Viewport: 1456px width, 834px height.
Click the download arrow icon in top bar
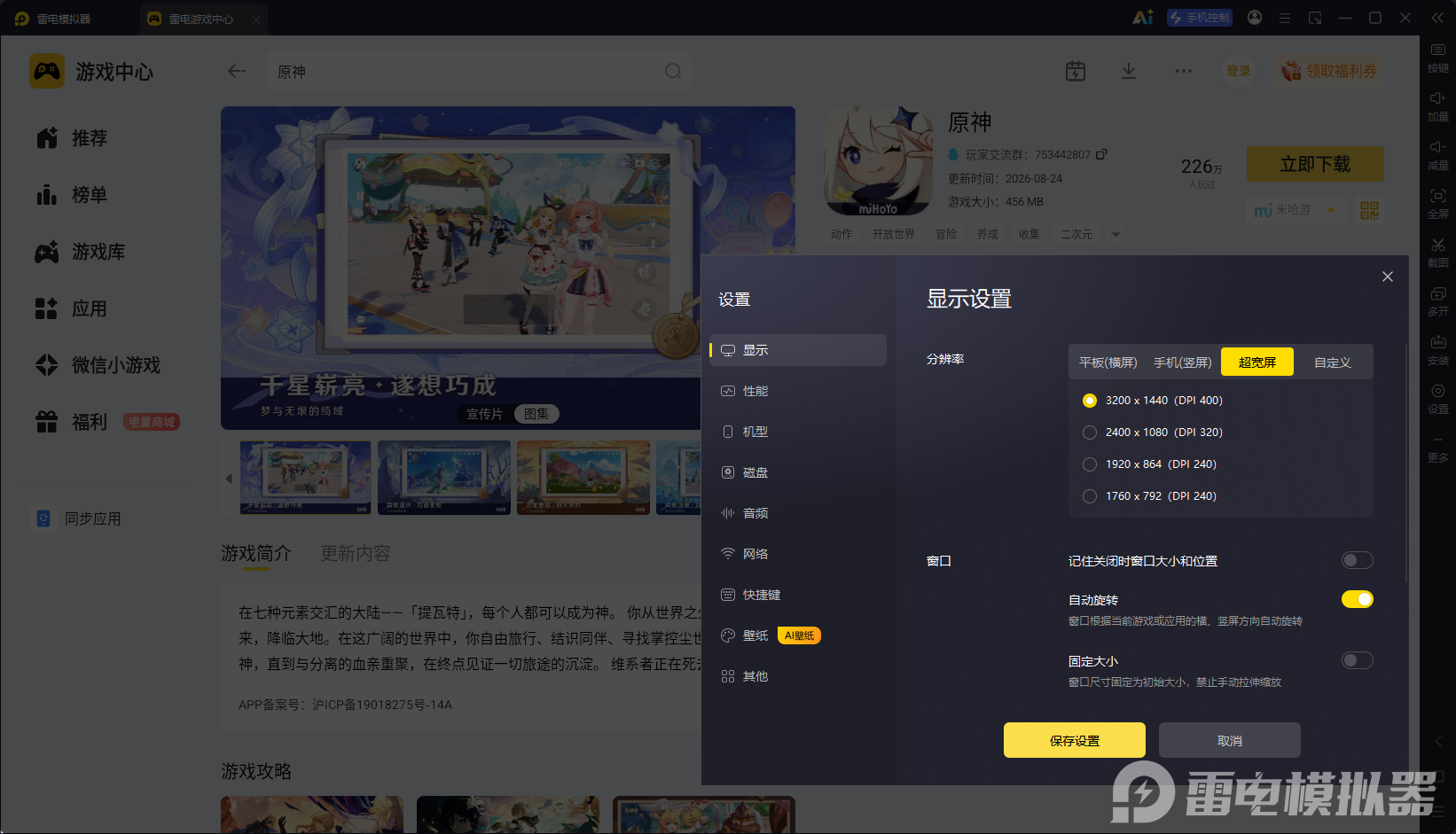1128,71
